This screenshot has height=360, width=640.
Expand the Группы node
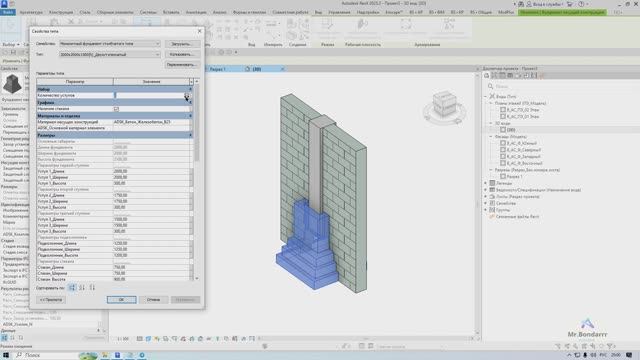tap(486, 210)
